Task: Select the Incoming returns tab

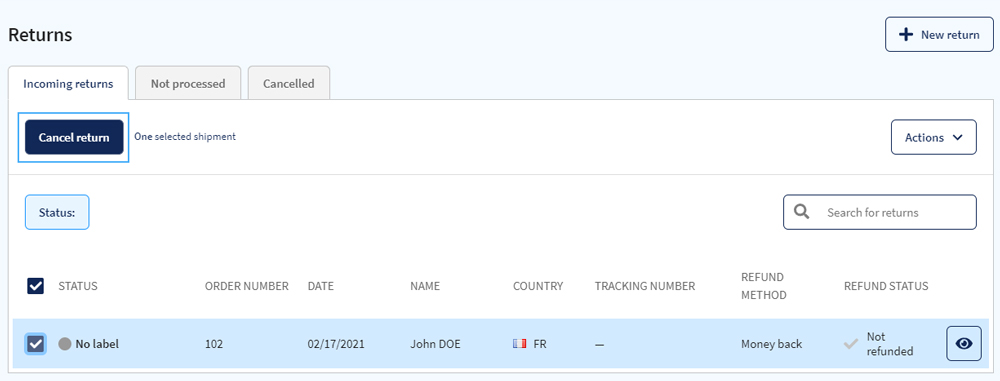Action: pos(68,84)
